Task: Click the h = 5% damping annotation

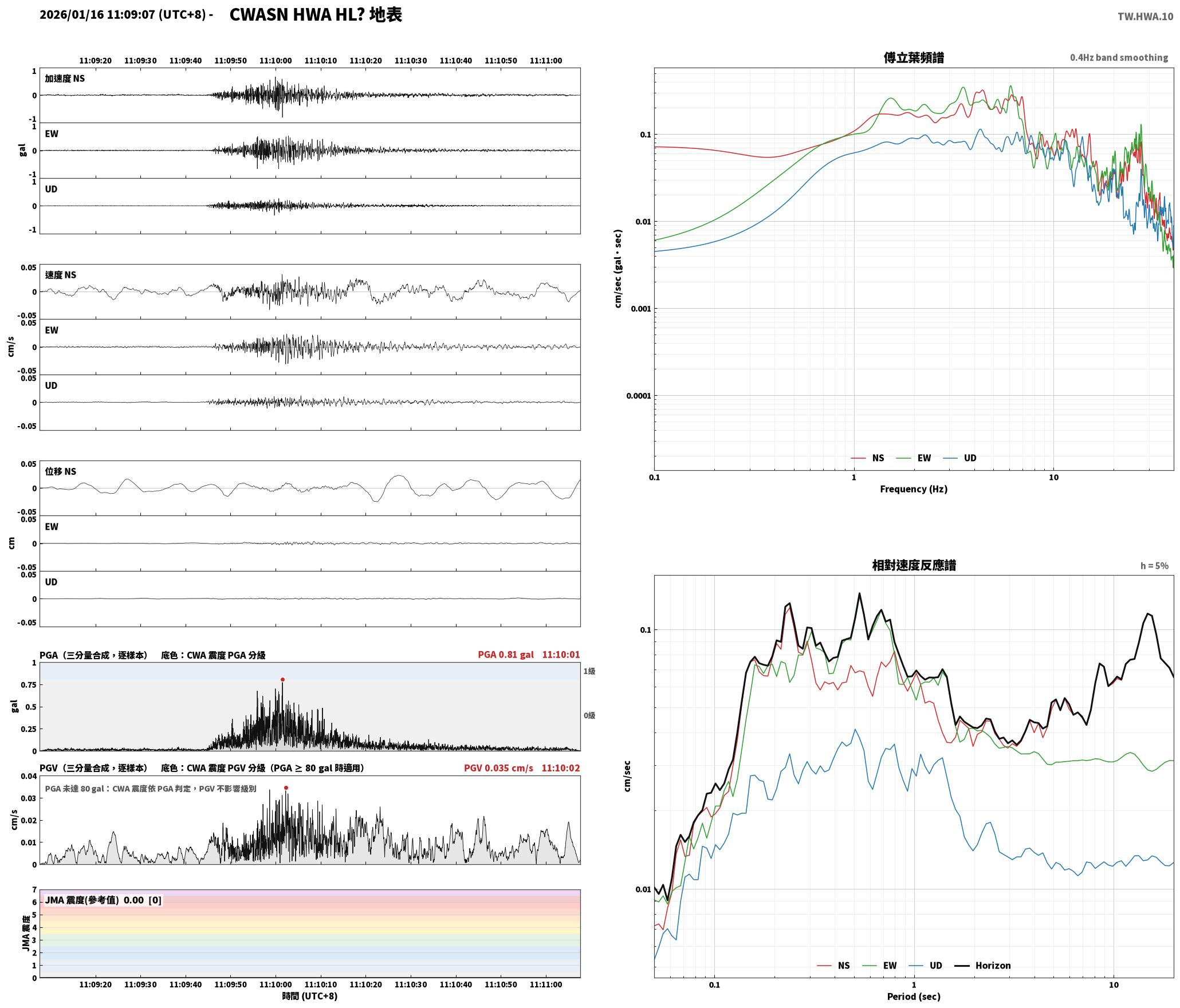Action: pyautogui.click(x=1154, y=566)
